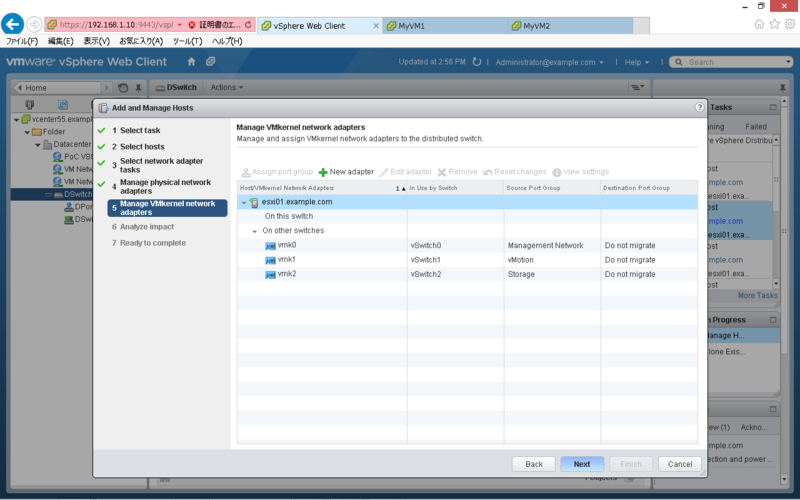Click the New adapter plus icon
Screen dimensions: 800x500
[x=323, y=172]
